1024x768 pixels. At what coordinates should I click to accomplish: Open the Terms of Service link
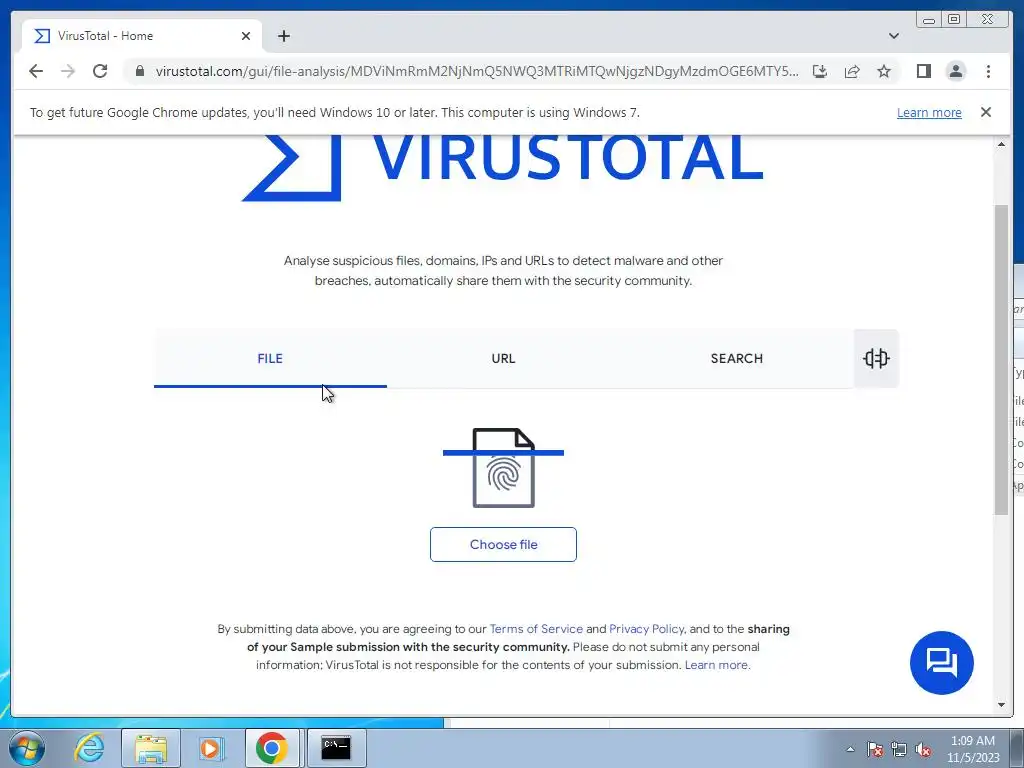coord(536,629)
